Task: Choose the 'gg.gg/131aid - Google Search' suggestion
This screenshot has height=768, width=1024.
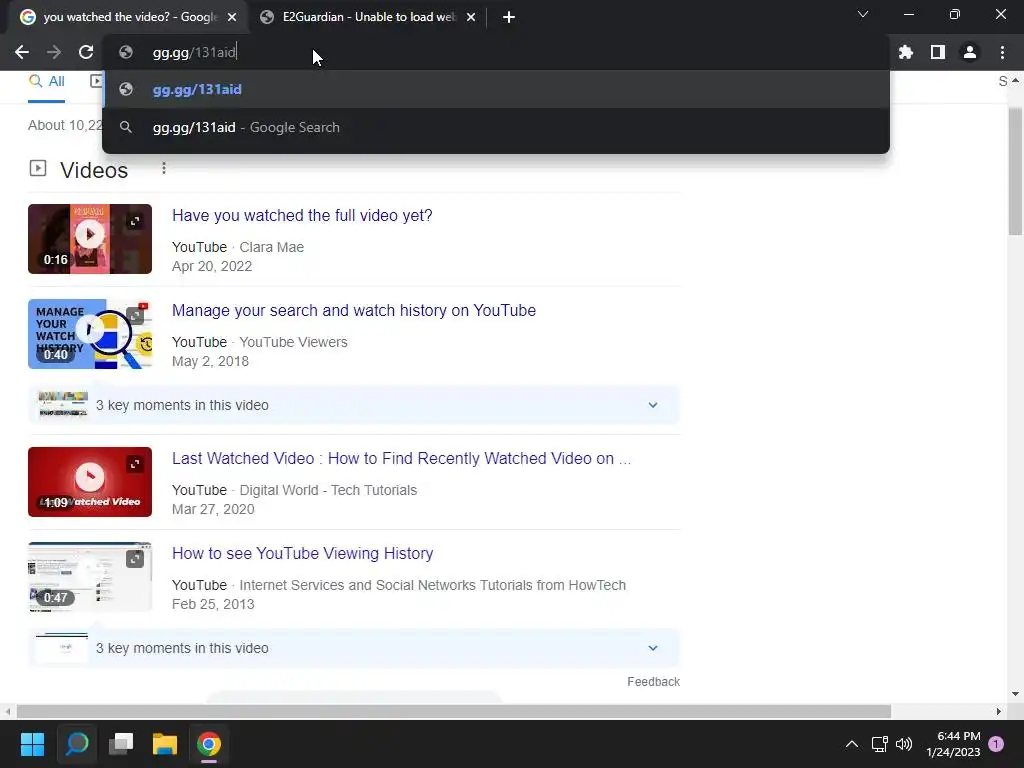Action: (496, 127)
